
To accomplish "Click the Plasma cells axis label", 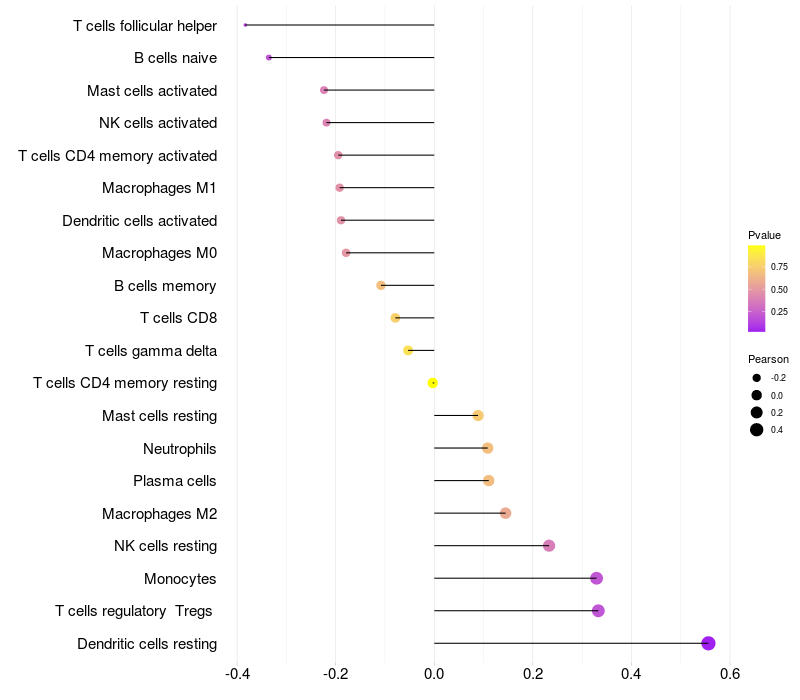I will point(175,481).
